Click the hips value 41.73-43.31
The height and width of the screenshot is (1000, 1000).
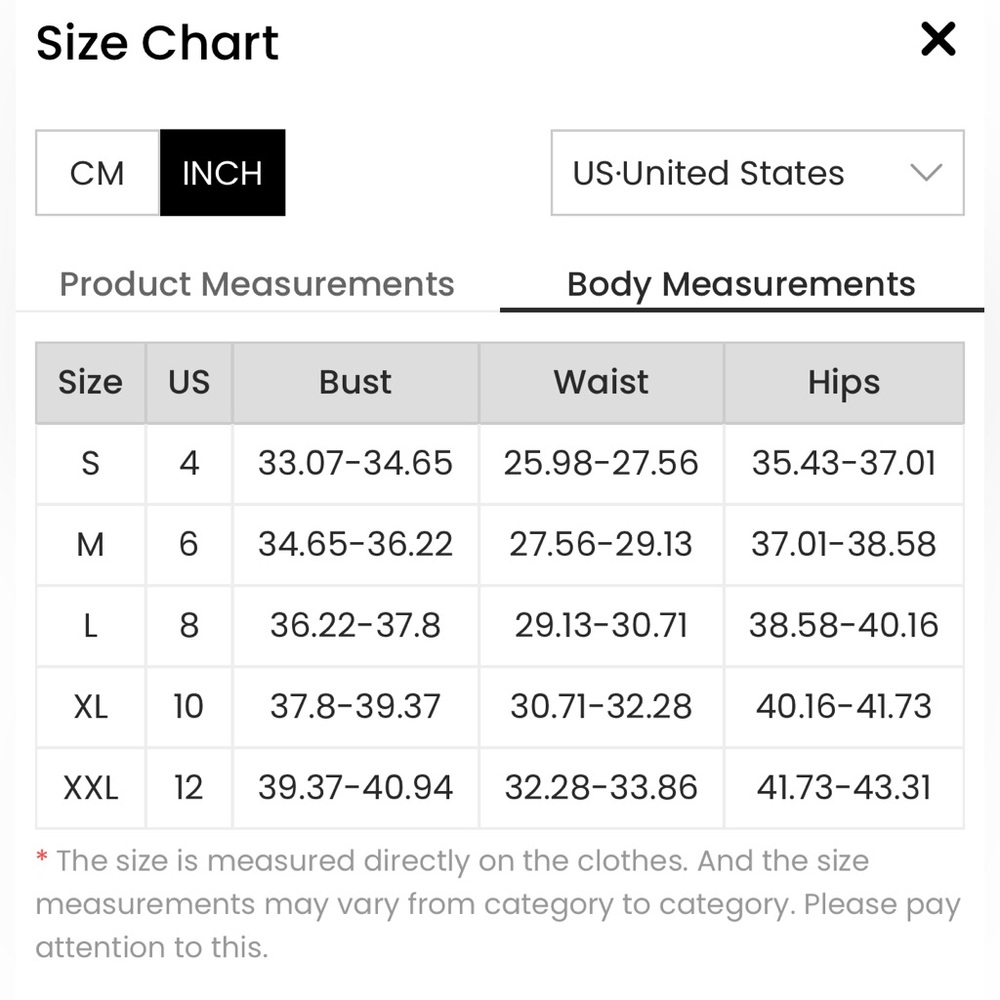pyautogui.click(x=844, y=788)
